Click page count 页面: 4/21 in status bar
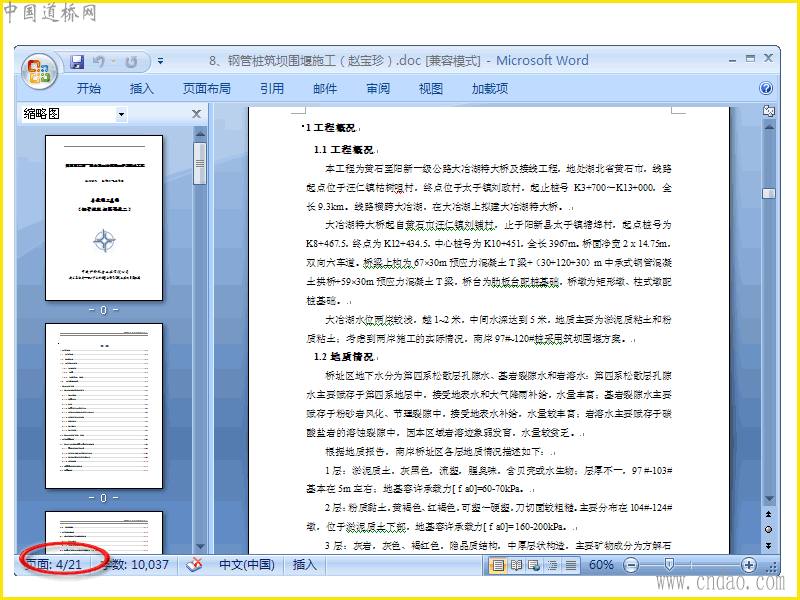The width and height of the screenshot is (800, 600). 53,565
